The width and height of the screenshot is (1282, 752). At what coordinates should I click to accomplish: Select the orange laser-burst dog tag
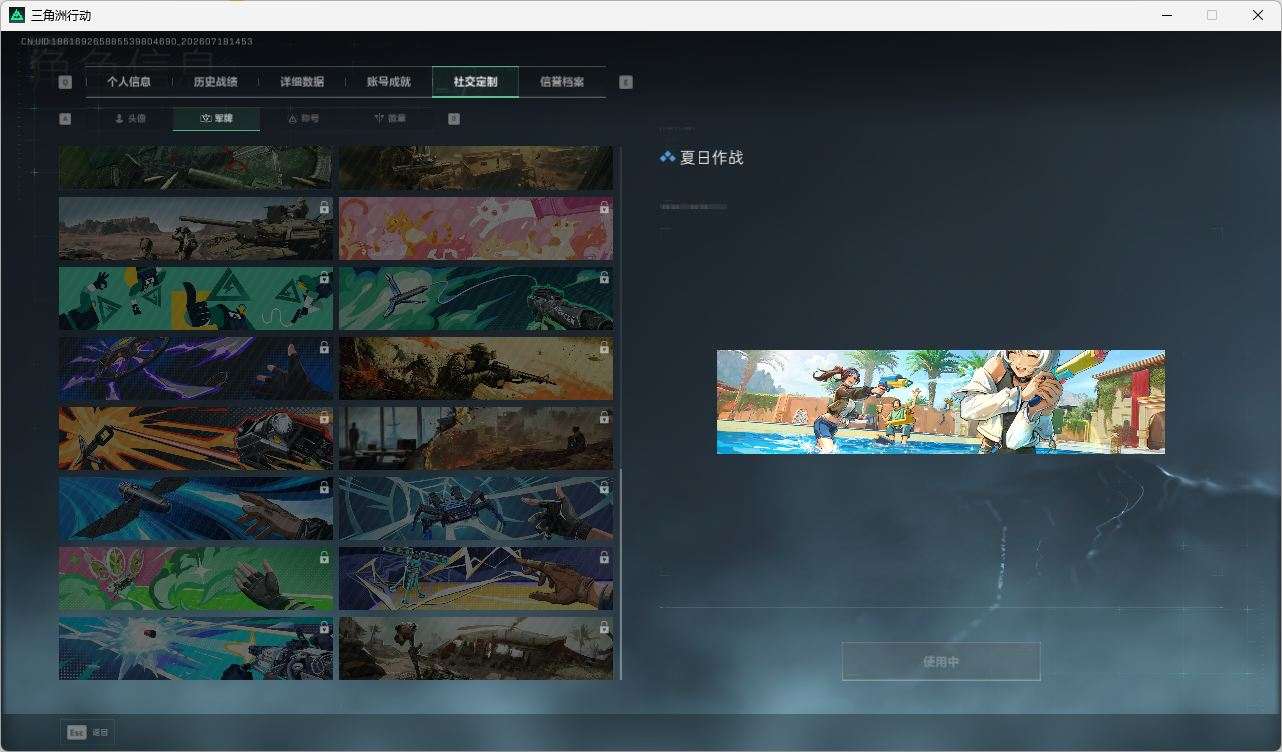[x=196, y=438]
